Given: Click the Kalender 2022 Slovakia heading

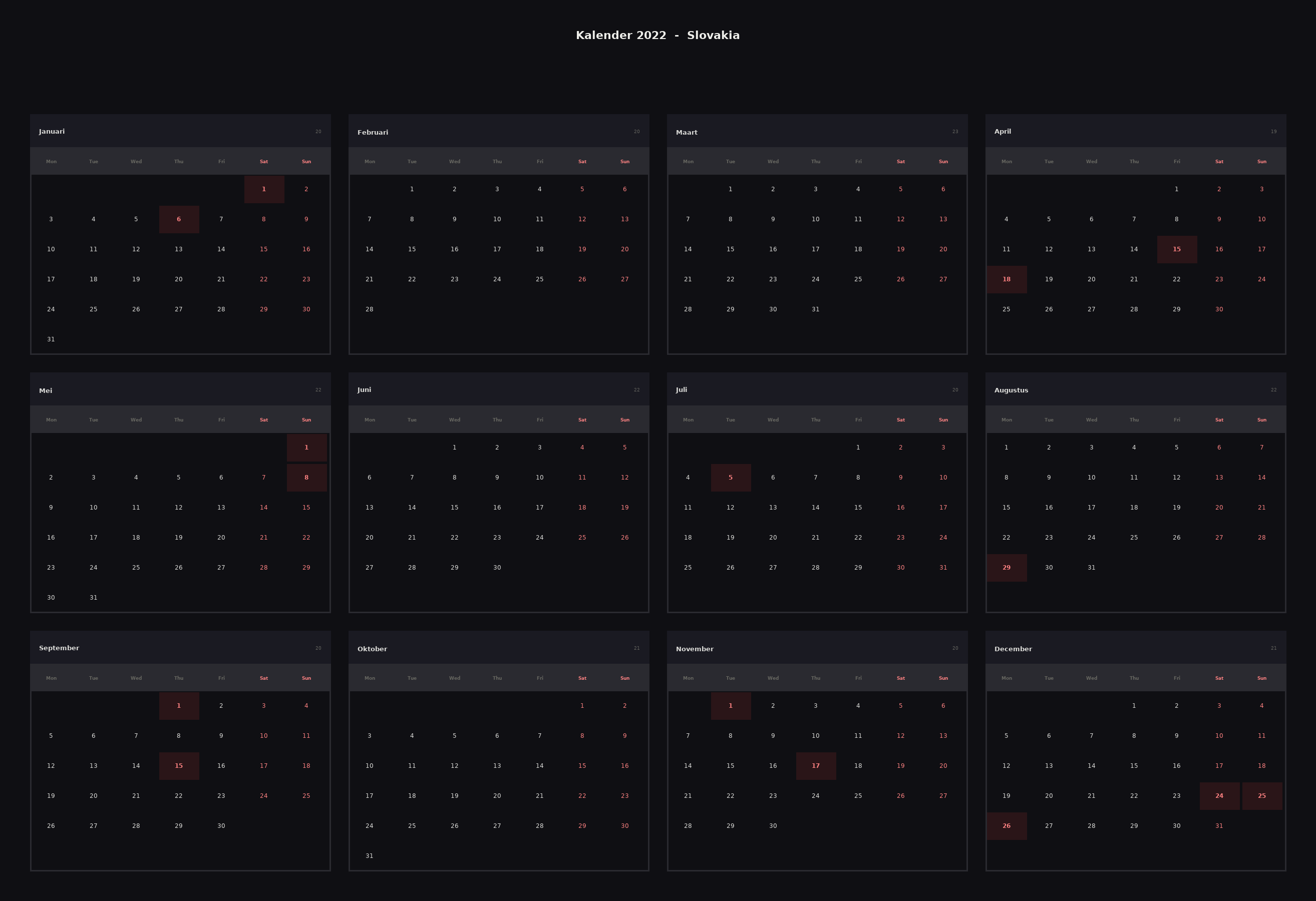Looking at the screenshot, I should pos(657,35).
